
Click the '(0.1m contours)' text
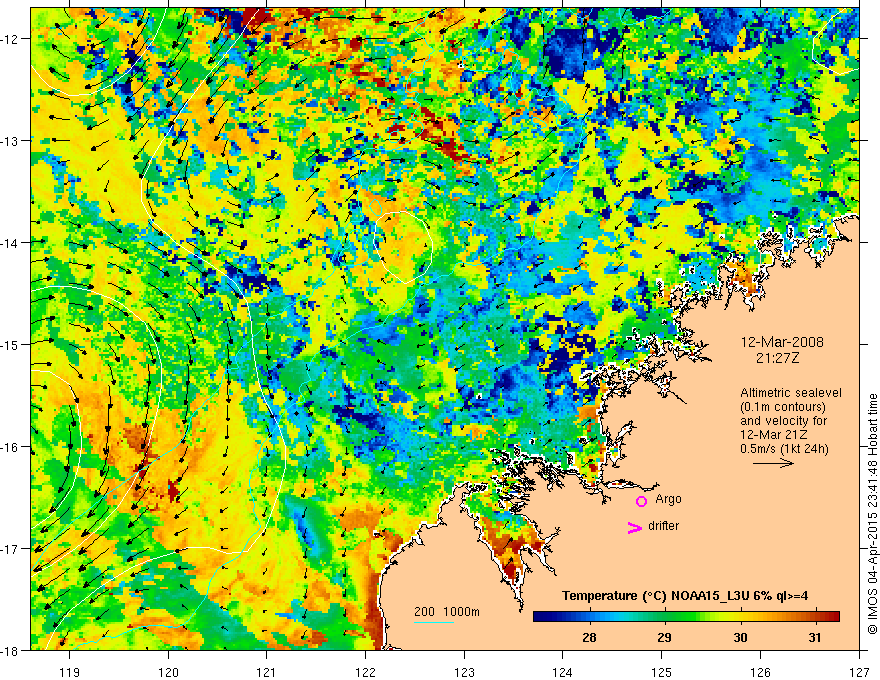pos(782,407)
